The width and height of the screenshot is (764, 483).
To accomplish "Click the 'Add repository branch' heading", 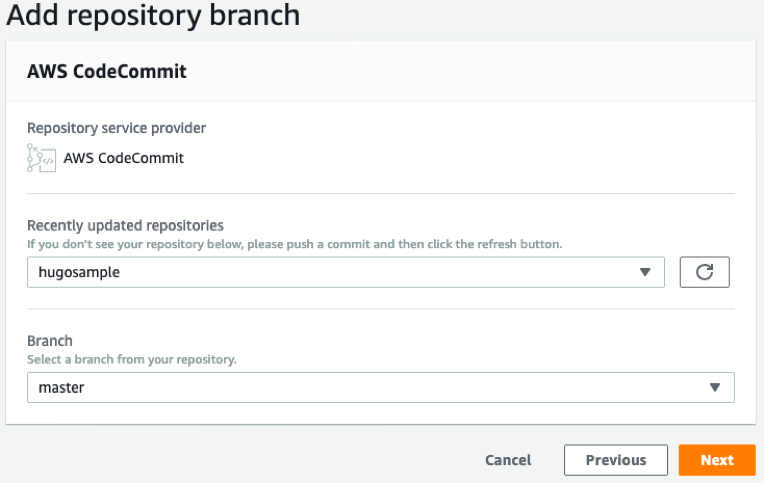I will click(x=153, y=15).
